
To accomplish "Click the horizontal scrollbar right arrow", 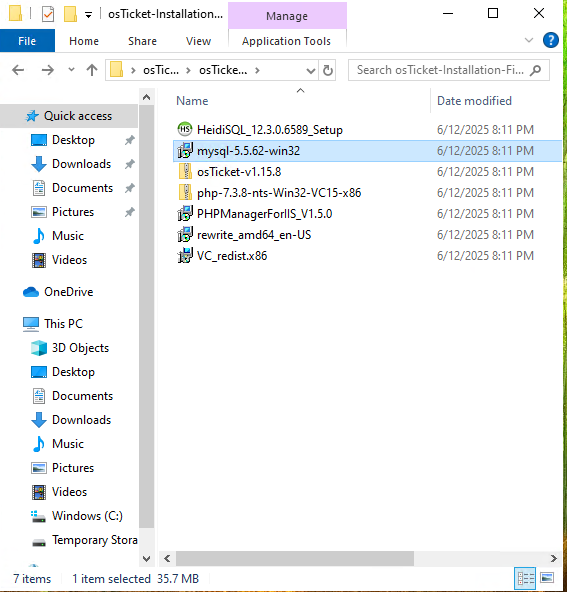I will (x=554, y=558).
